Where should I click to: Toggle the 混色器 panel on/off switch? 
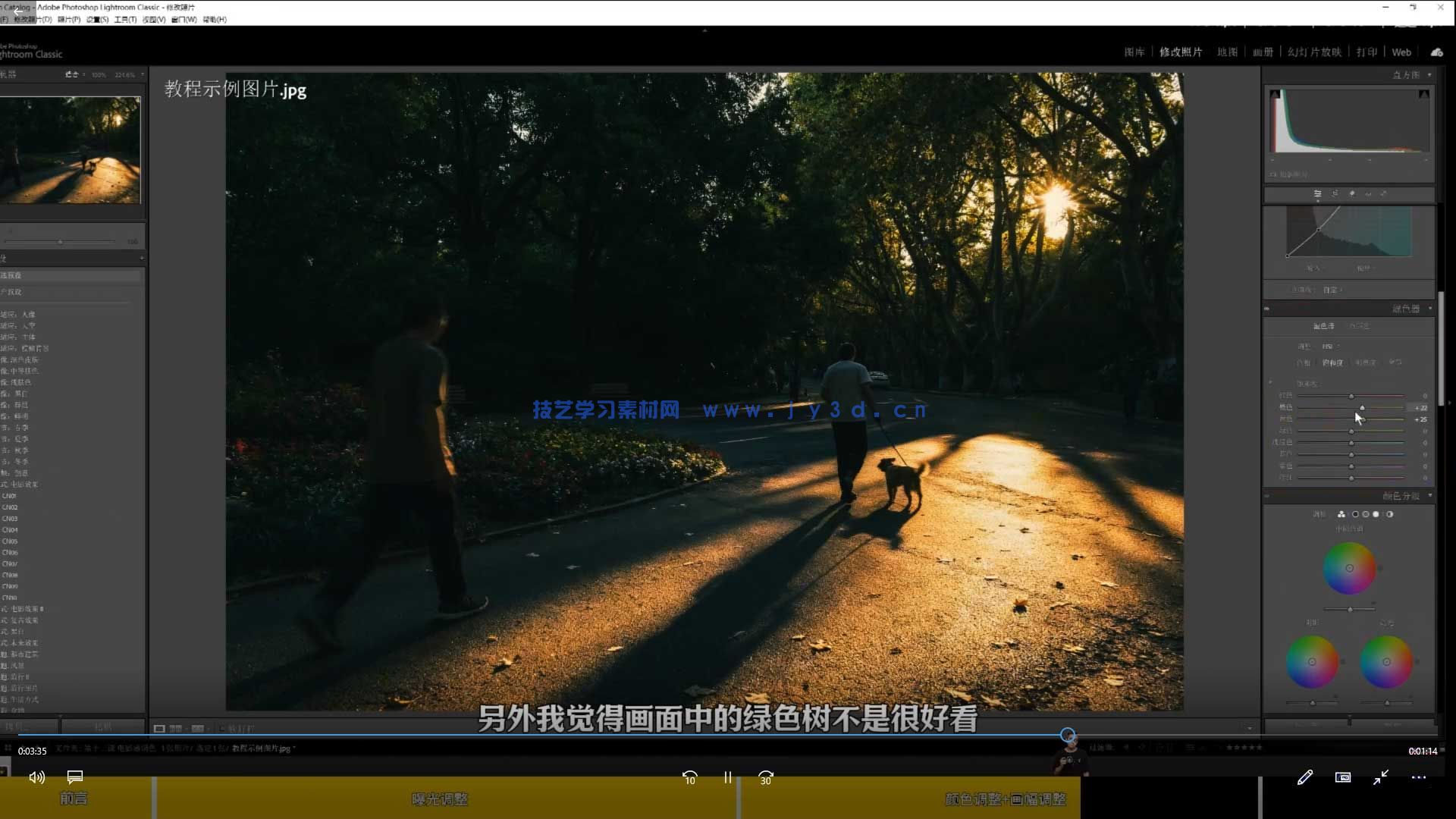(x=1267, y=309)
